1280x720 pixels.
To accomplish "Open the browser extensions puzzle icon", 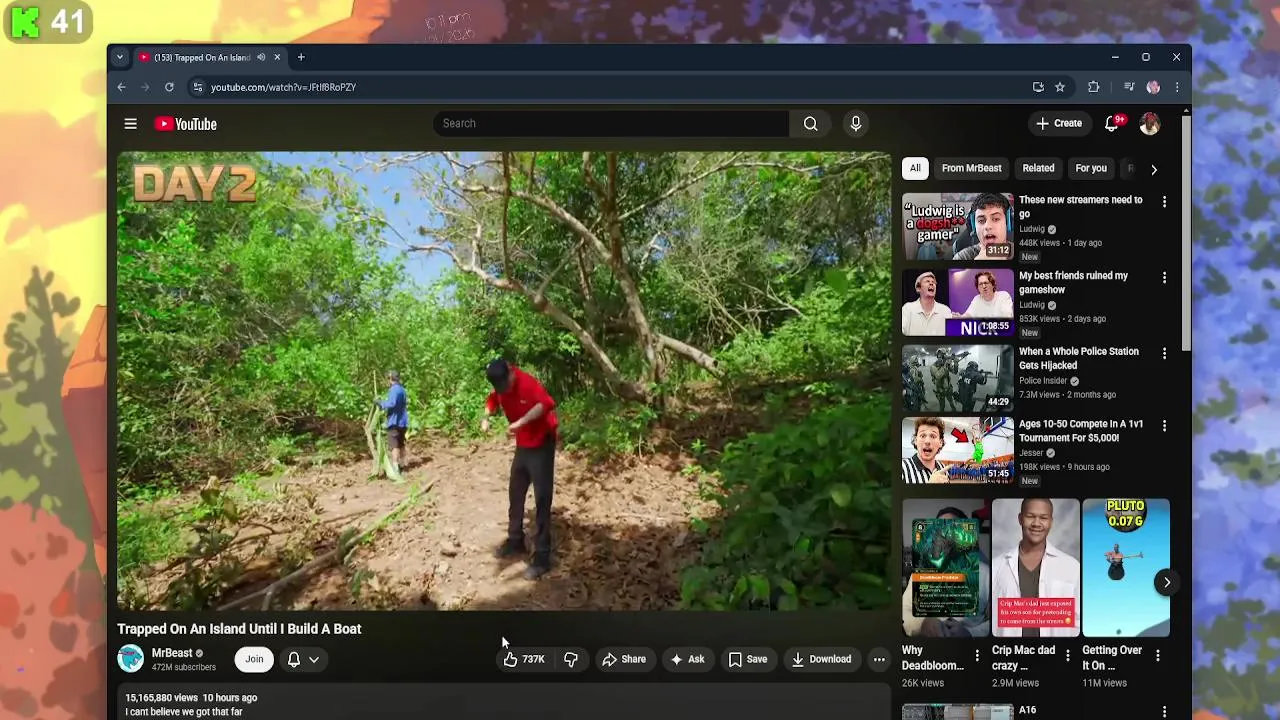I will coord(1093,87).
